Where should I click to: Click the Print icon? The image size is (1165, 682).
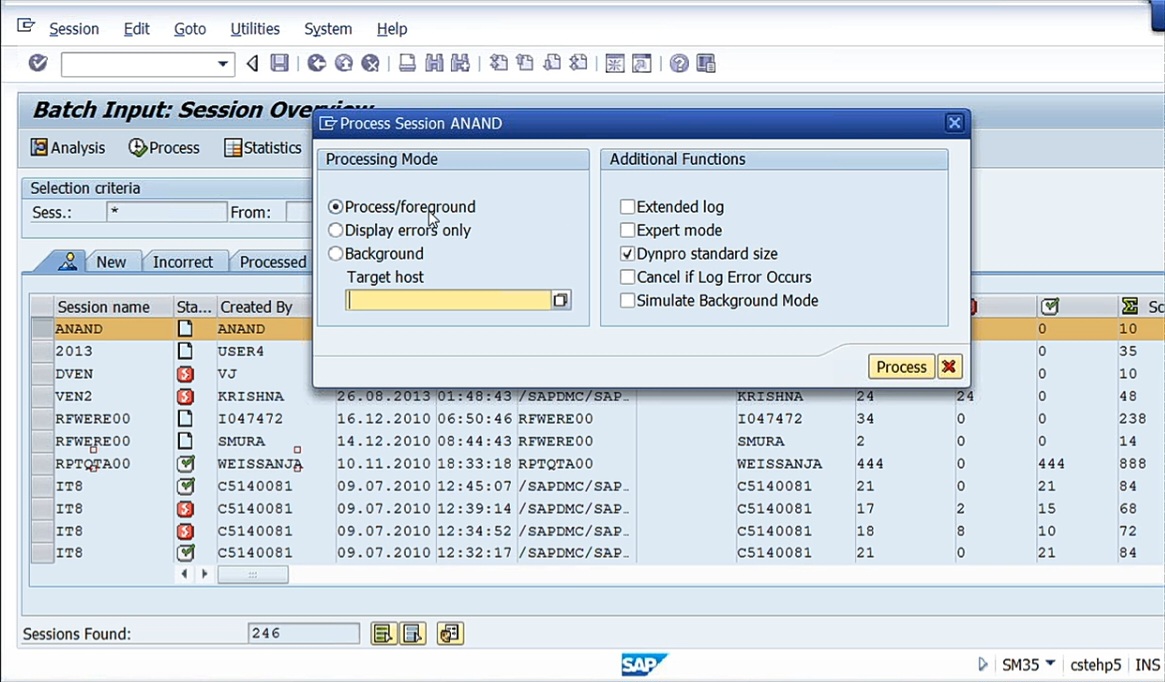click(x=407, y=63)
